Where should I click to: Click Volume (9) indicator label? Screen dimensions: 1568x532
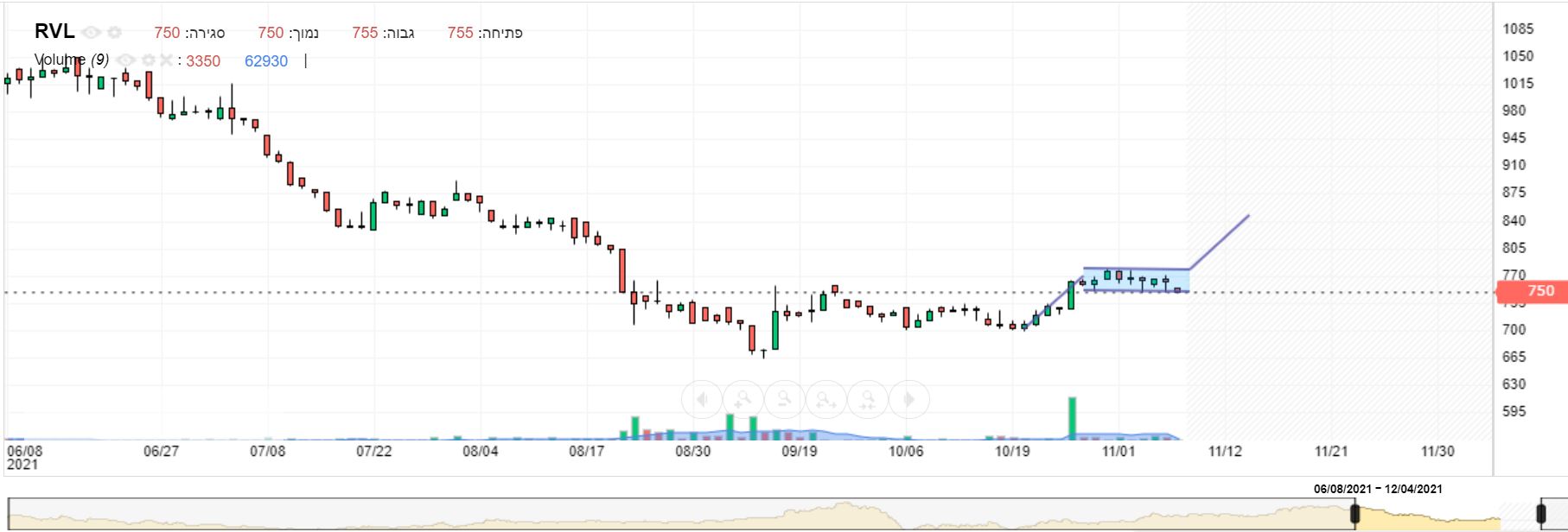pyautogui.click(x=72, y=60)
